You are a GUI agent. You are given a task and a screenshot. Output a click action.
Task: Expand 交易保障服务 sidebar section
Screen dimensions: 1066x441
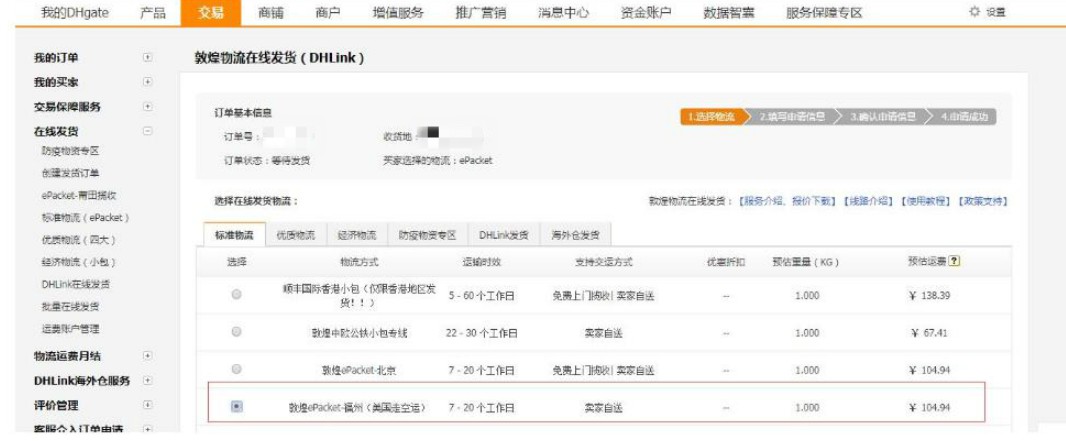pos(148,107)
